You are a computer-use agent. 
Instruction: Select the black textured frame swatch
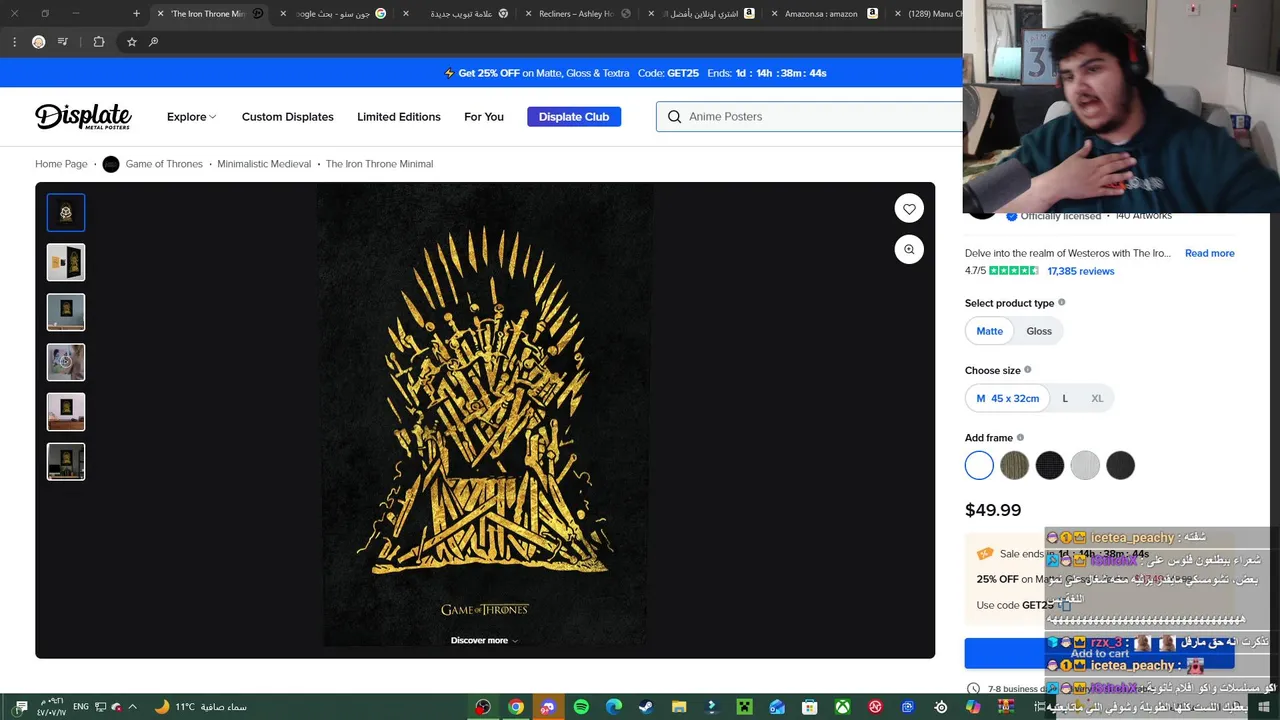tap(1049, 465)
